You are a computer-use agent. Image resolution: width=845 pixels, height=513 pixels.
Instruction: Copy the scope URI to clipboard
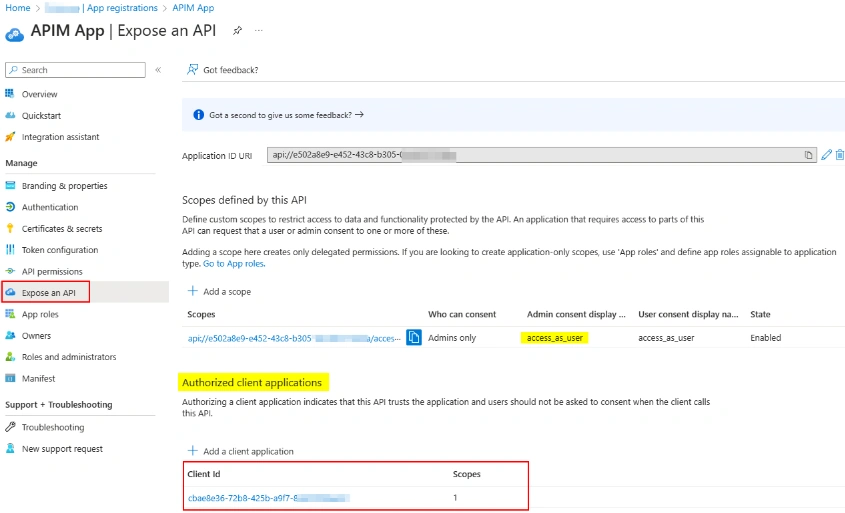(x=414, y=337)
